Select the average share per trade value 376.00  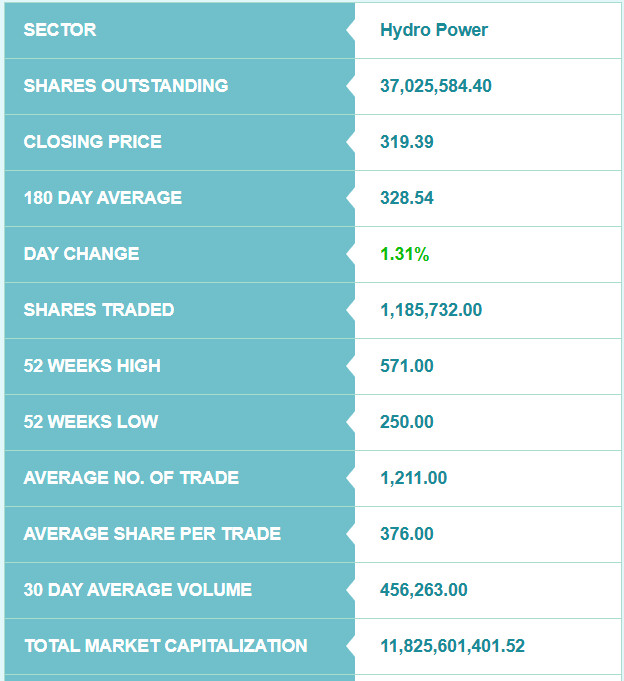[407, 534]
